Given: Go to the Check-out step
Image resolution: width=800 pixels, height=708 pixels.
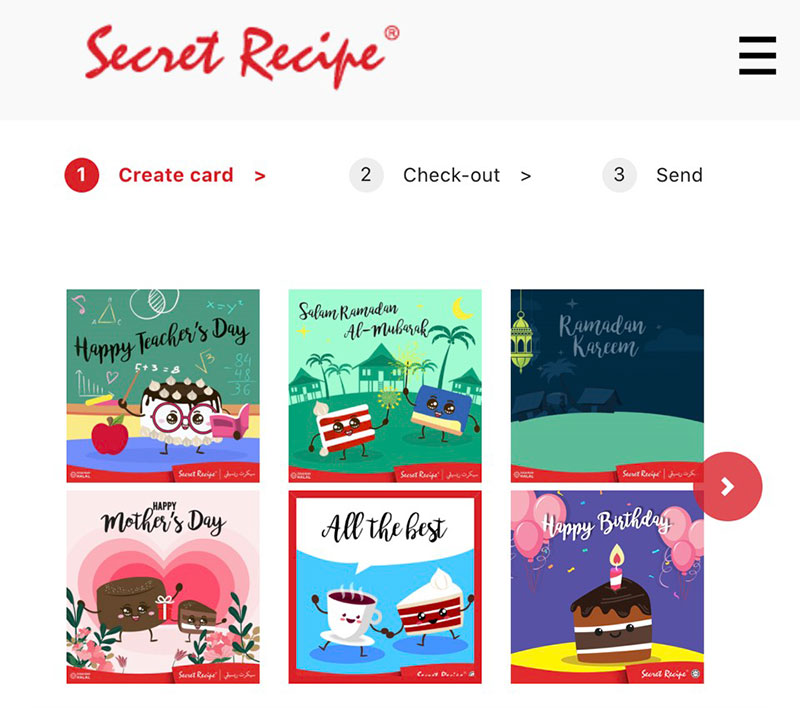Looking at the screenshot, I should 452,175.
